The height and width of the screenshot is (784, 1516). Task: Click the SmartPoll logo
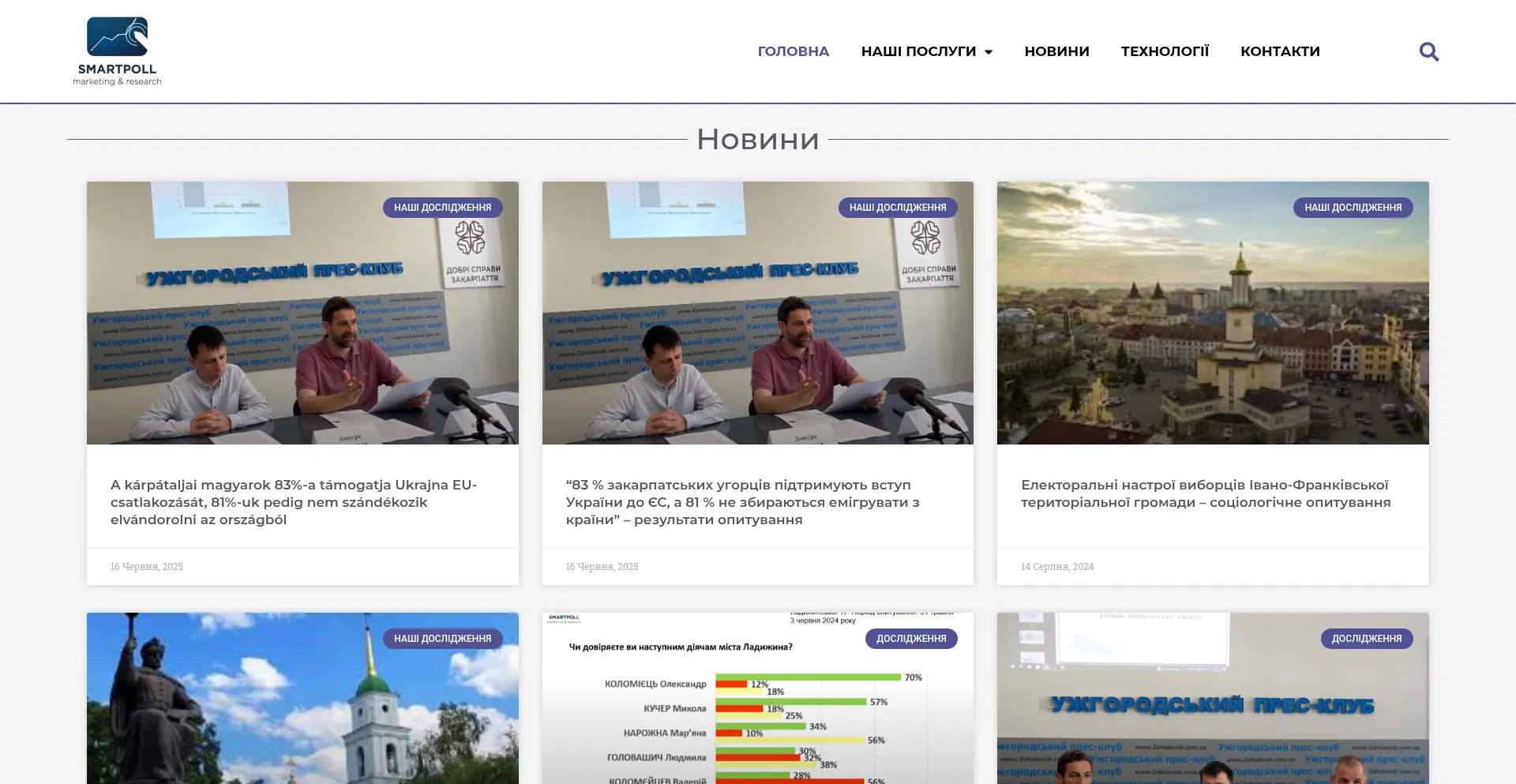click(x=117, y=51)
